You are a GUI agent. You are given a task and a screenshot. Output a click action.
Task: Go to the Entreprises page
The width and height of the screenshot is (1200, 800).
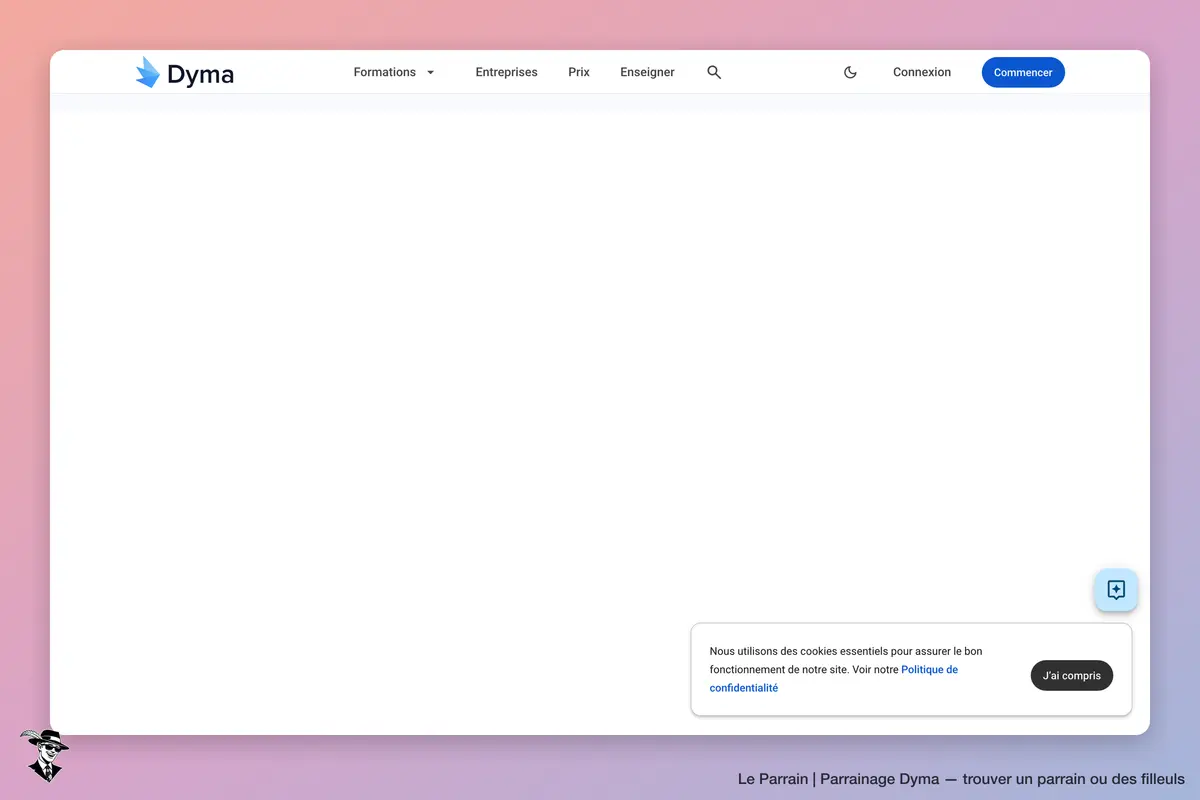506,72
